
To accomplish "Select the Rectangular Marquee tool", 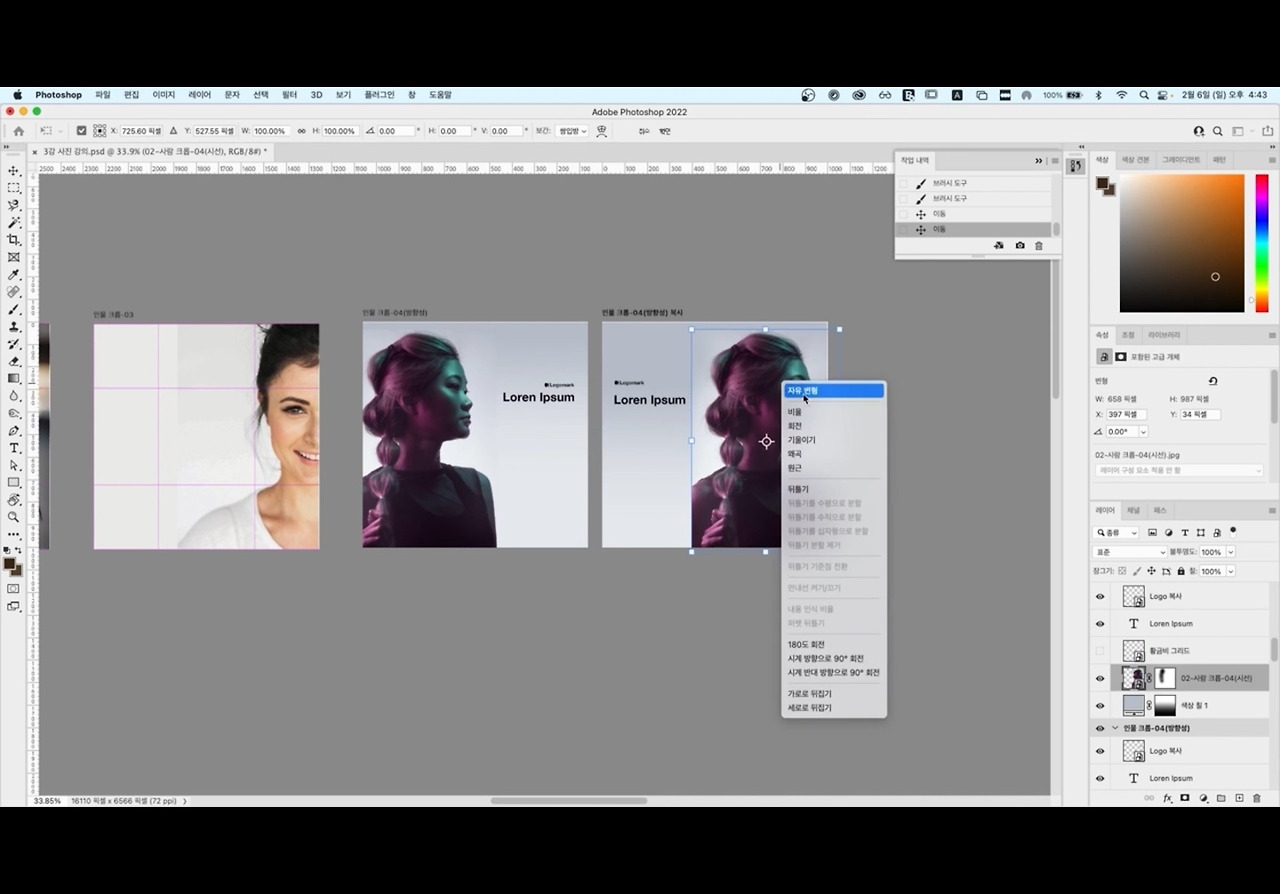I will tap(14, 188).
